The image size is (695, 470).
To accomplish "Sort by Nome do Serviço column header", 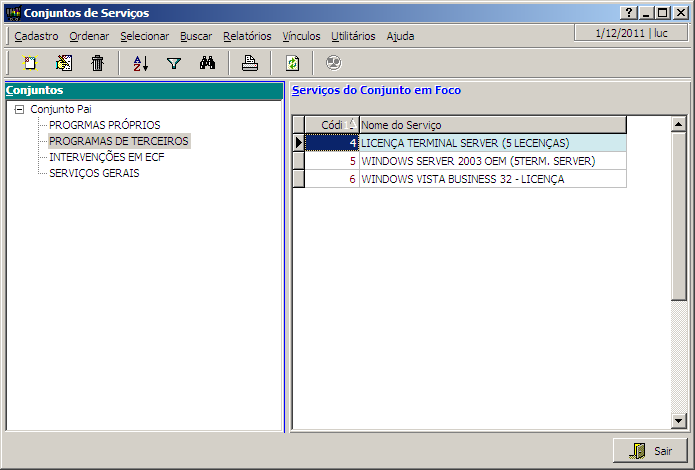I will (492, 125).
